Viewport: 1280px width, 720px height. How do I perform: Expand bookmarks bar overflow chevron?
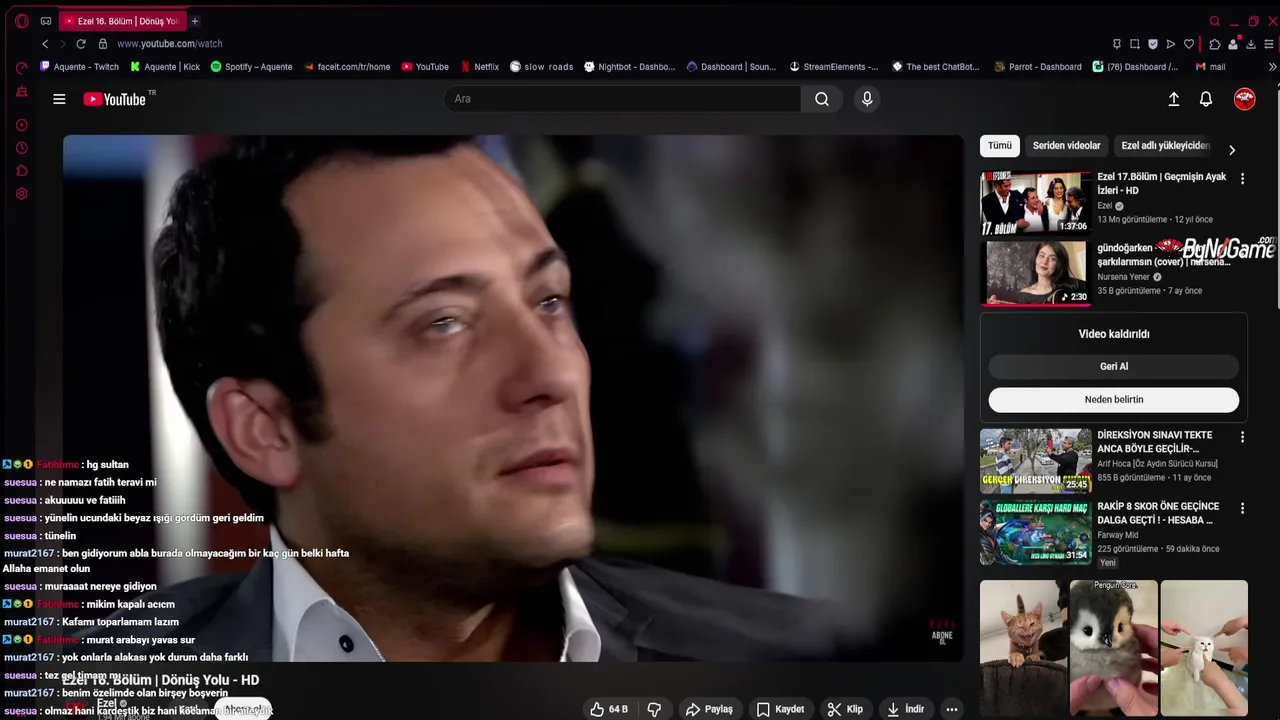click(x=1272, y=67)
